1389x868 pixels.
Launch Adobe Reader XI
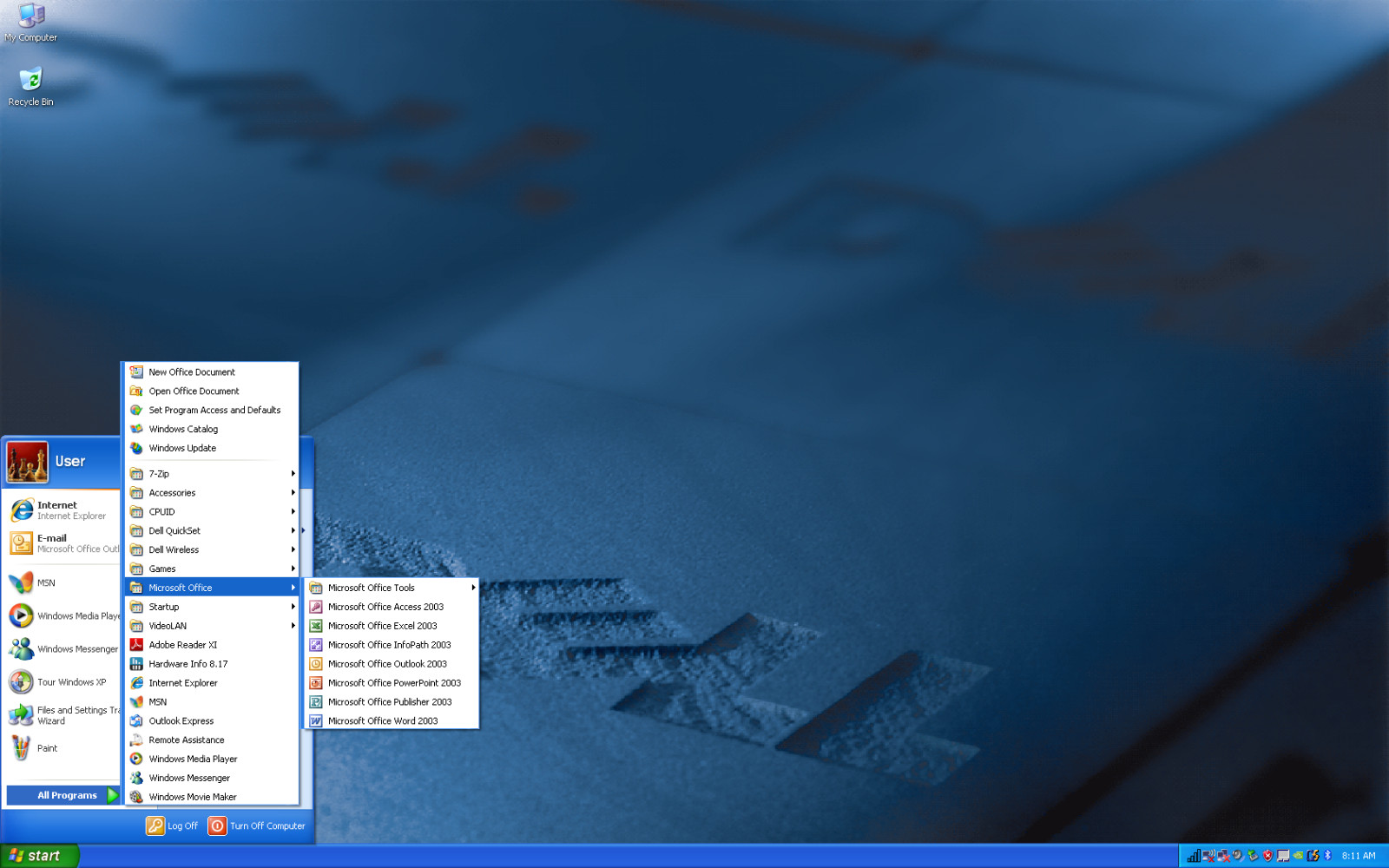pos(212,645)
